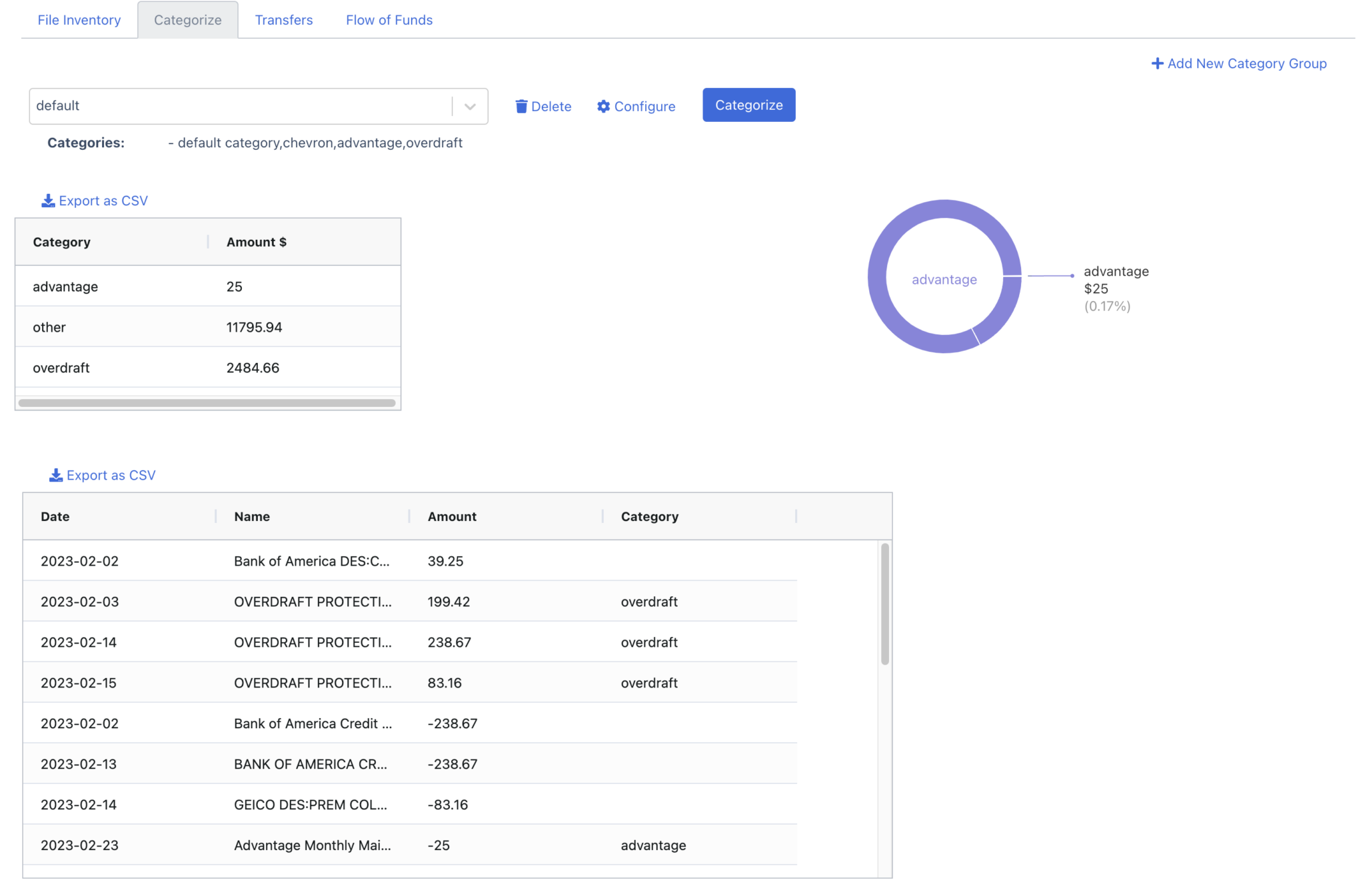Click the gear icon next to Configure
Image resolution: width=1365 pixels, height=896 pixels.
(603, 106)
